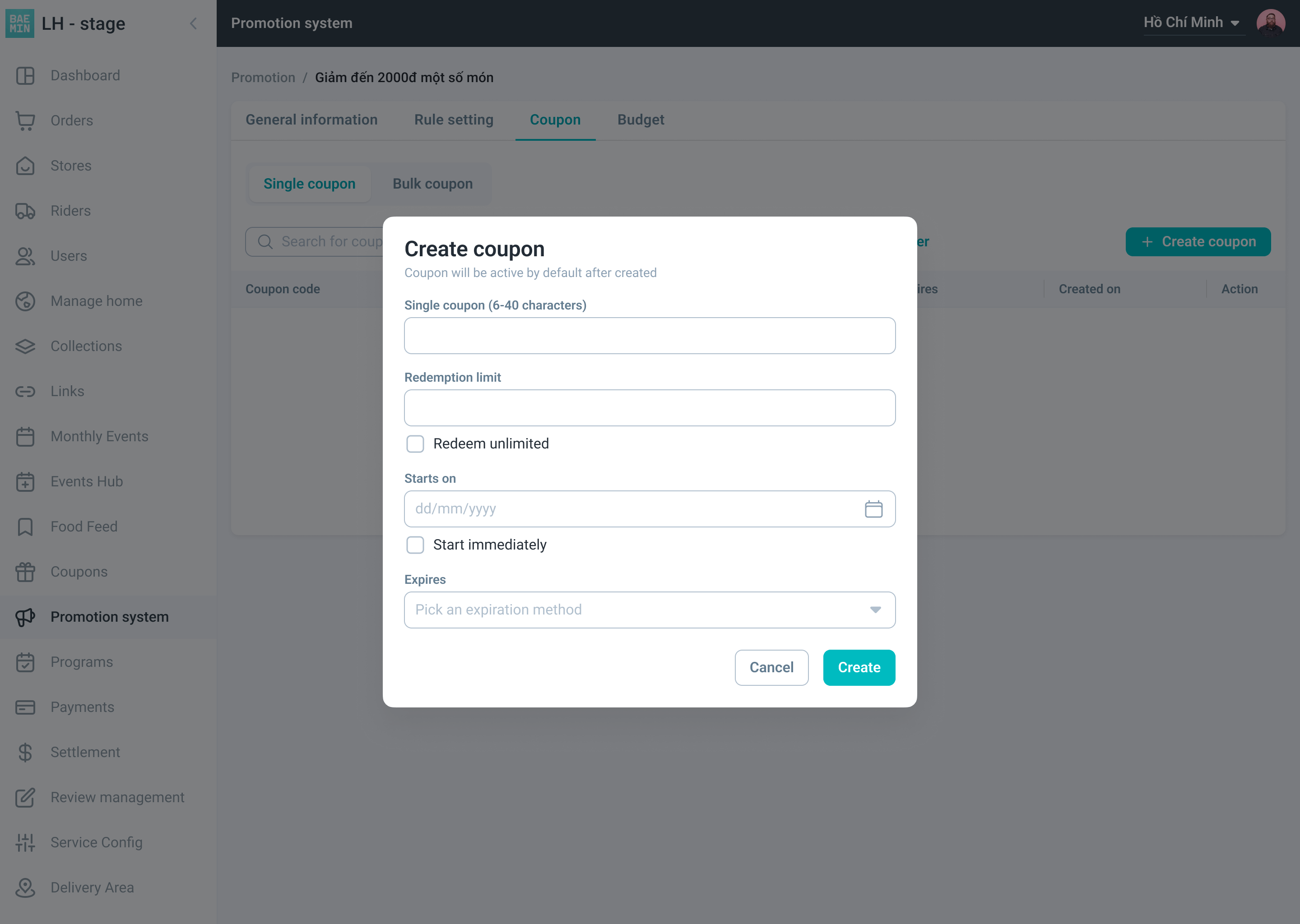Click the Create button to submit coupon
Screen dimensions: 1300x924
858,667
